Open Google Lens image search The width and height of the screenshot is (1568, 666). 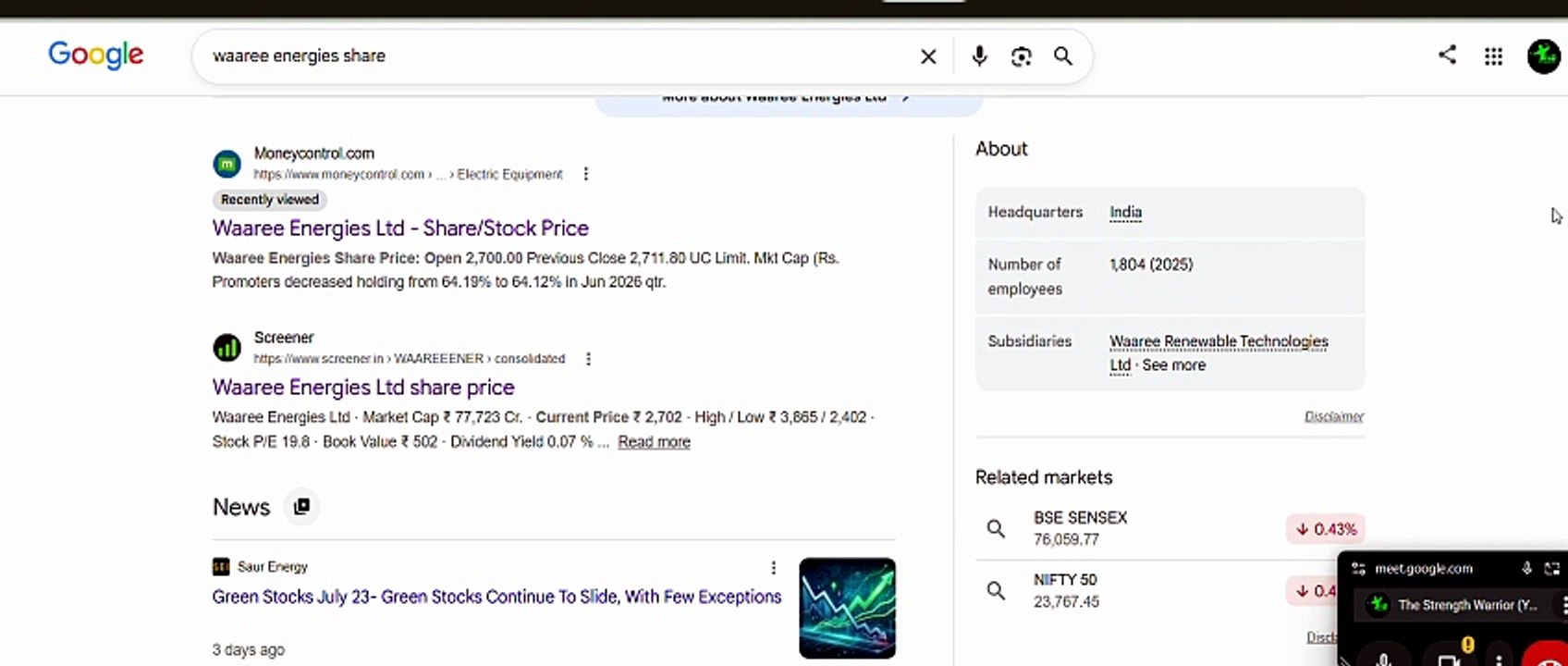pos(1021,56)
